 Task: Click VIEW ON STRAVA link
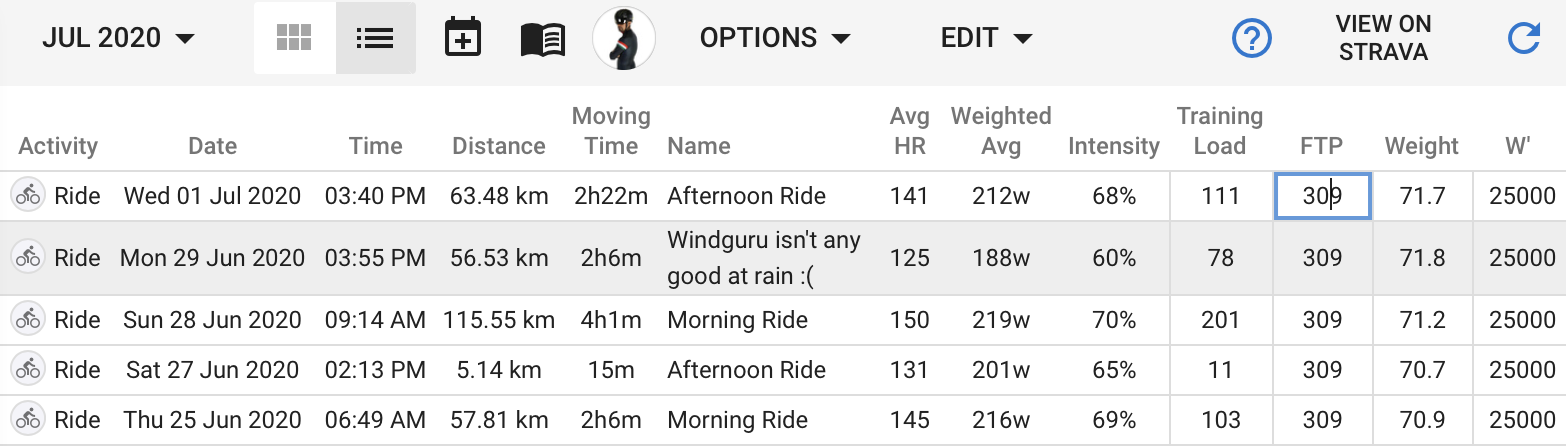(x=1383, y=38)
